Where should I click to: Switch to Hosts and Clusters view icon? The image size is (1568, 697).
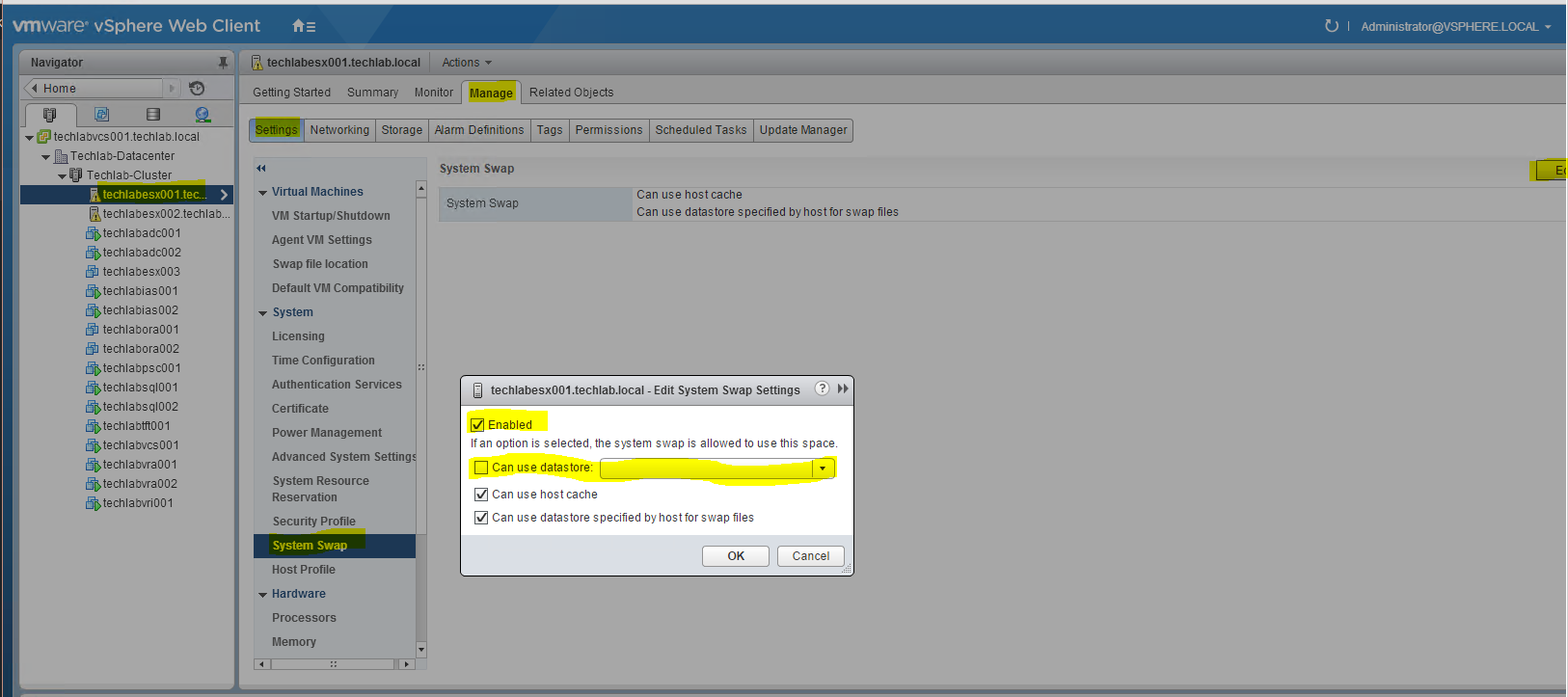click(50, 115)
